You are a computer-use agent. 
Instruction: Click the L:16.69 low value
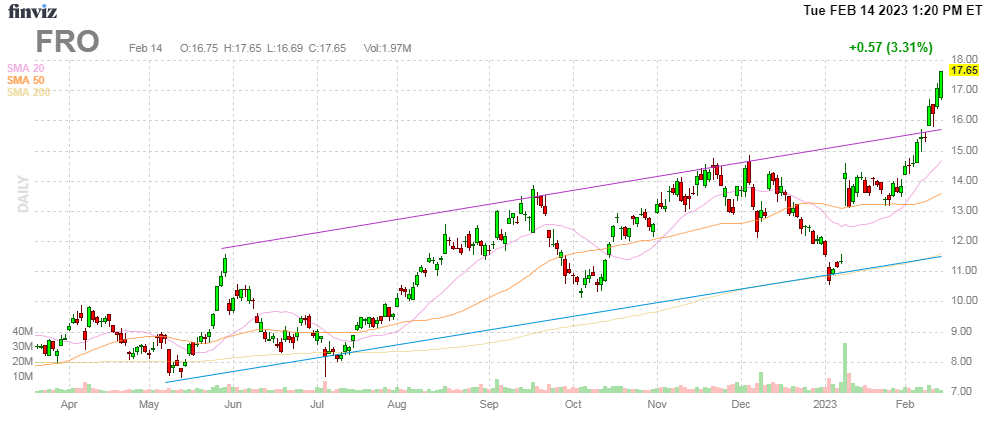[x=287, y=48]
